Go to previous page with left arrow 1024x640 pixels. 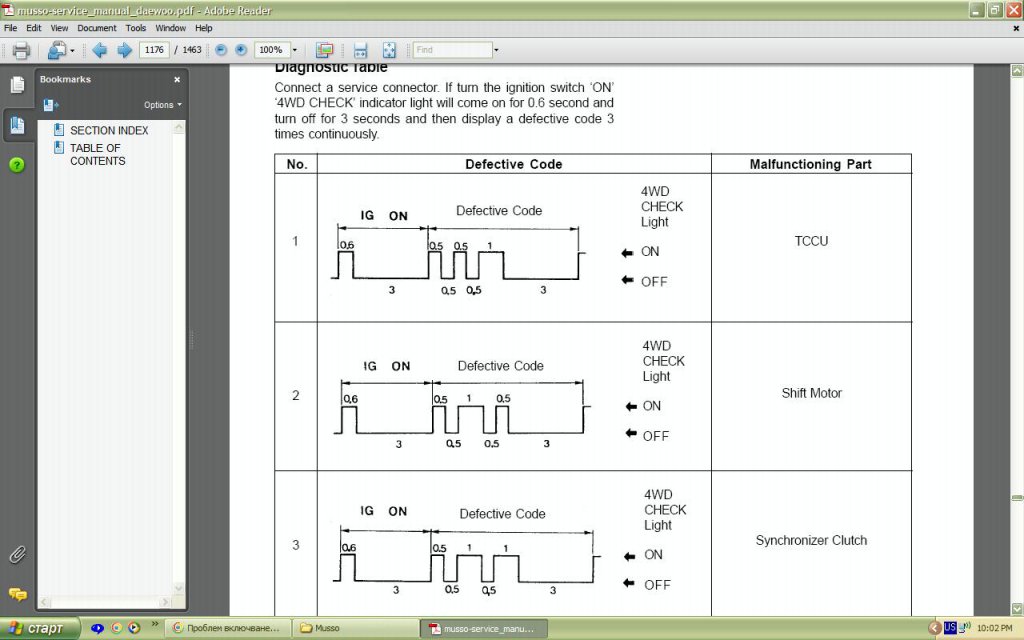(x=99, y=50)
